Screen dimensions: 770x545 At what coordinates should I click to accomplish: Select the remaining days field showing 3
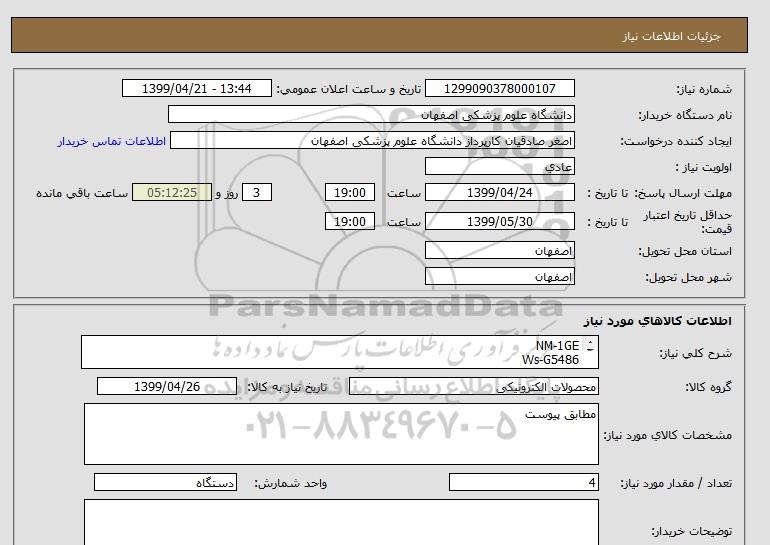256,192
